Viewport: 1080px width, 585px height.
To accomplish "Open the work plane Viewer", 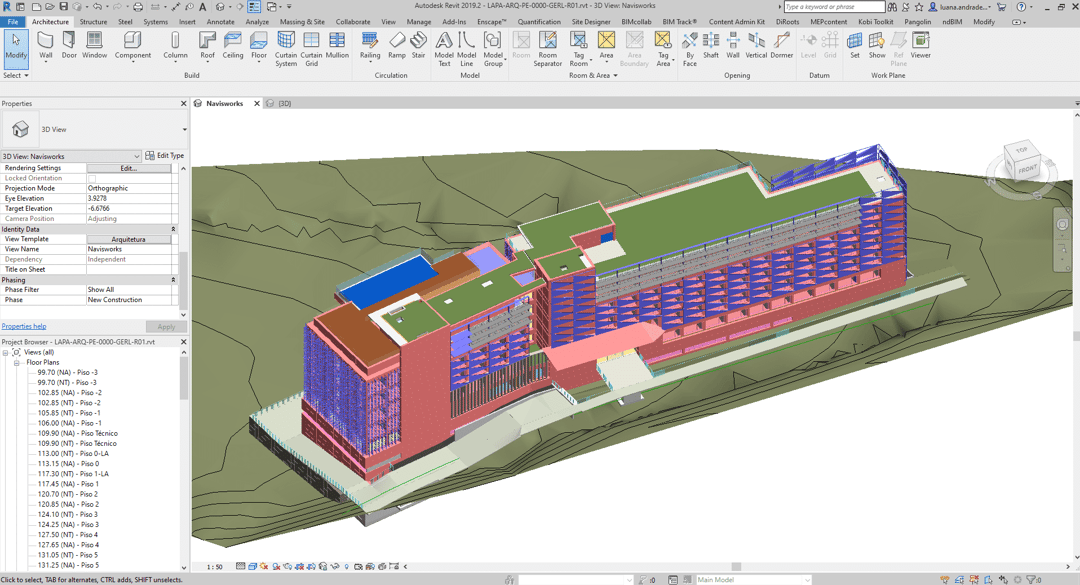I will pyautogui.click(x=920, y=45).
